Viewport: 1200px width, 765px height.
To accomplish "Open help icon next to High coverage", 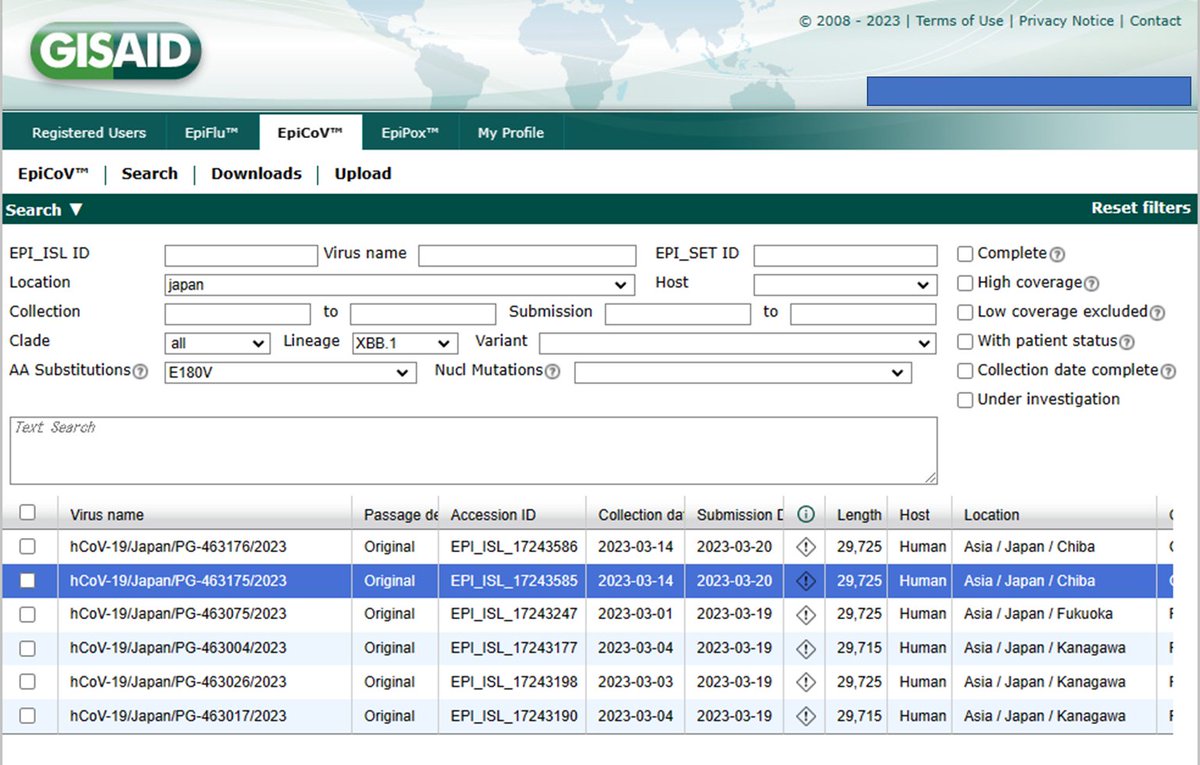I will [1091, 284].
